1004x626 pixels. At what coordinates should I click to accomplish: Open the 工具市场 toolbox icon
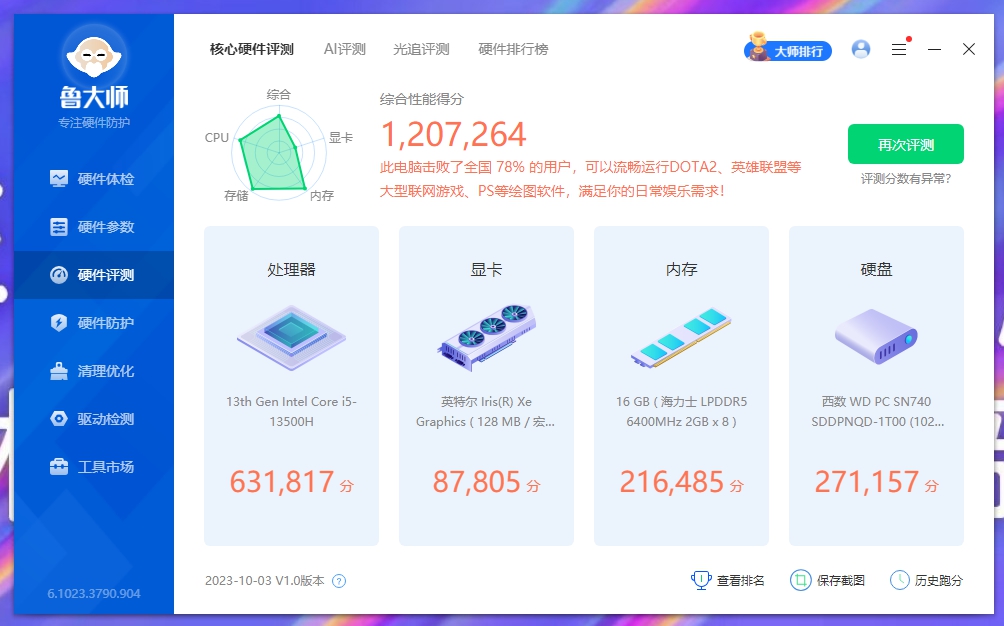(59, 467)
